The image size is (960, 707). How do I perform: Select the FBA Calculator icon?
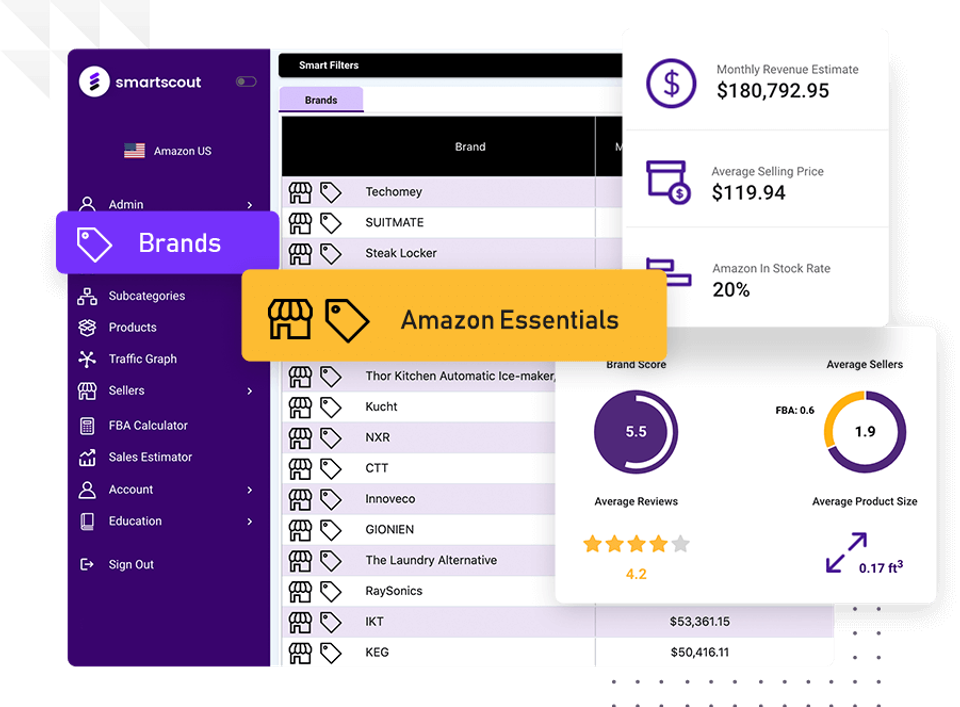(x=88, y=425)
